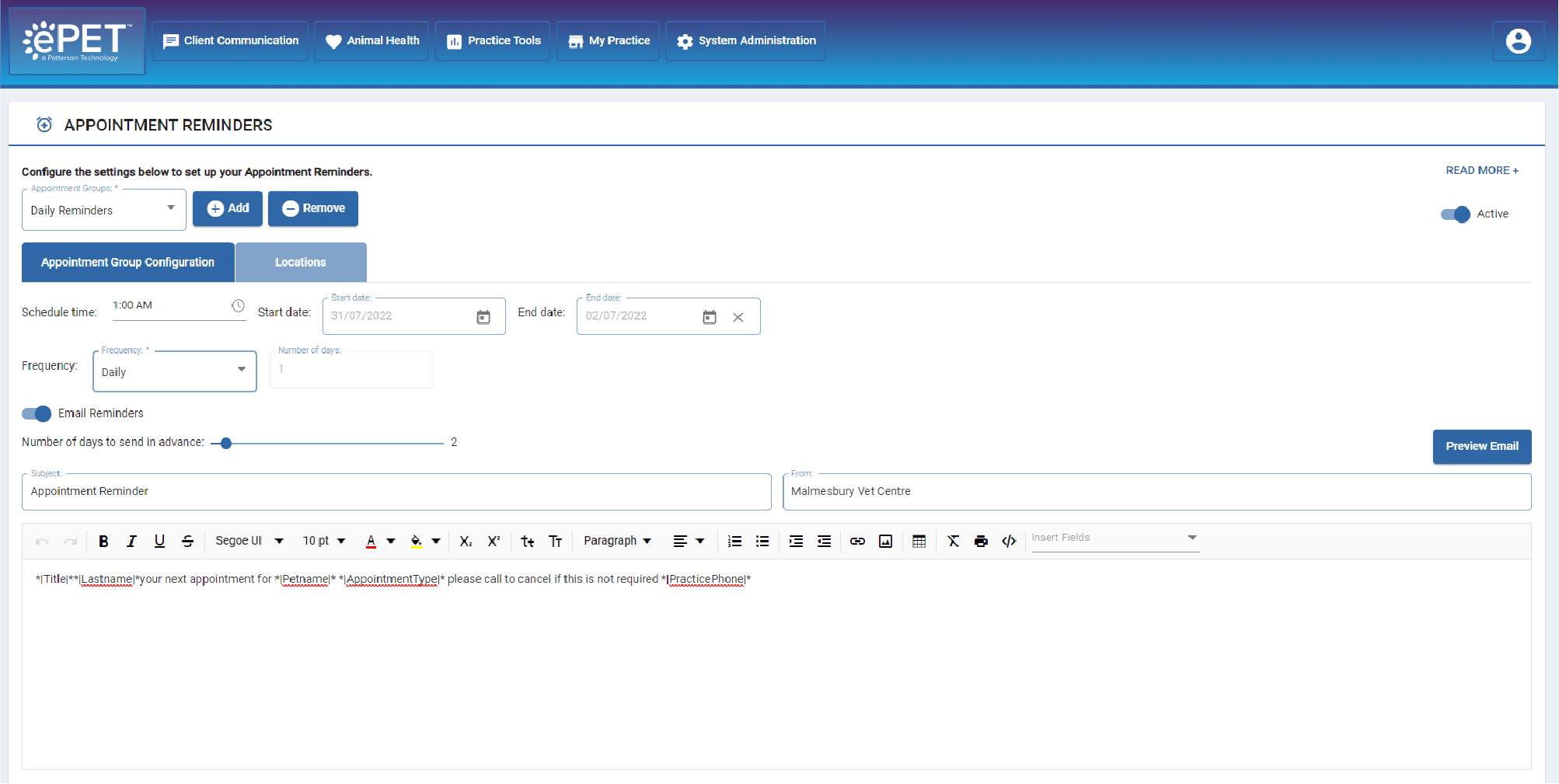Insert a table
This screenshot has height=784, width=1559.
coord(919,542)
